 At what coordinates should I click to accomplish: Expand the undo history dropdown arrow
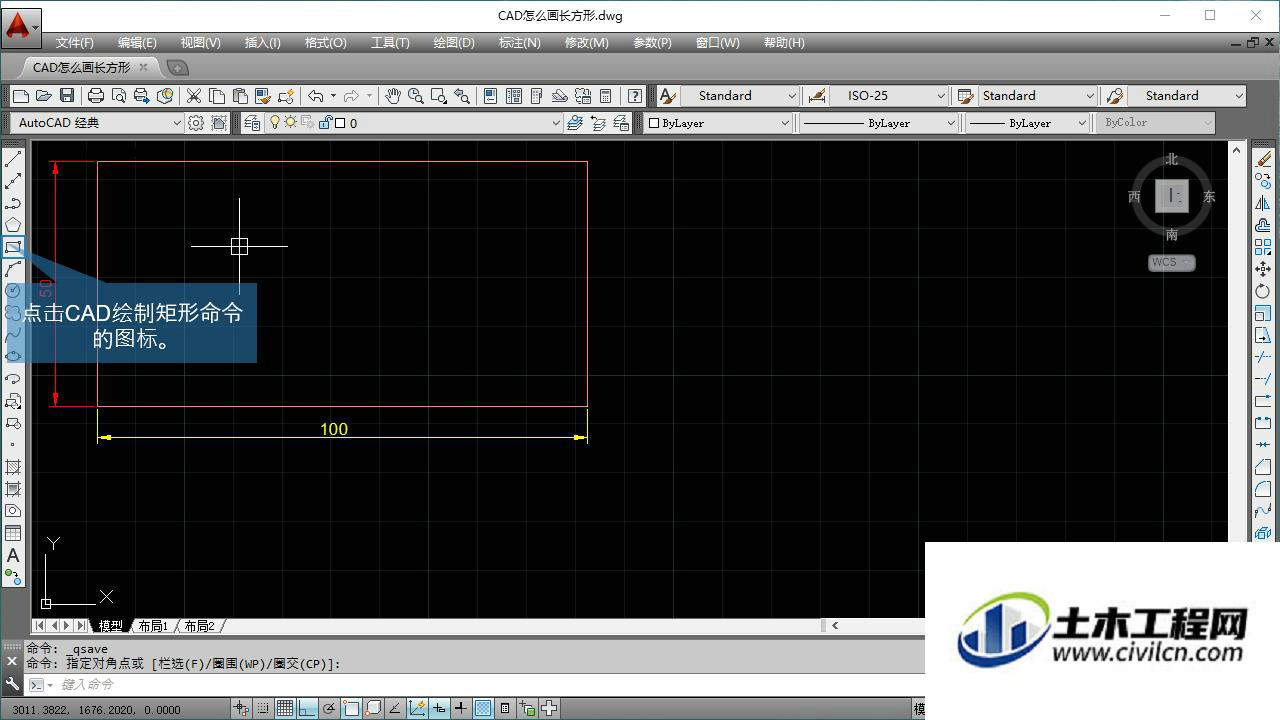333,96
